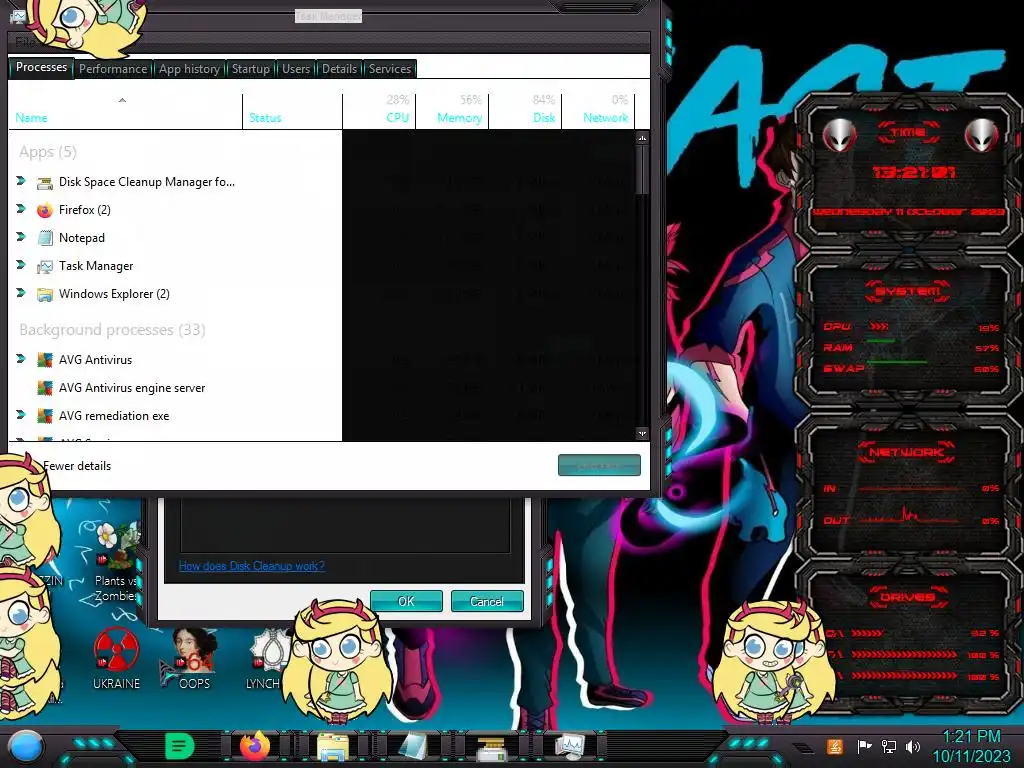Click the 'Background processes (33)' group heading

pos(112,330)
